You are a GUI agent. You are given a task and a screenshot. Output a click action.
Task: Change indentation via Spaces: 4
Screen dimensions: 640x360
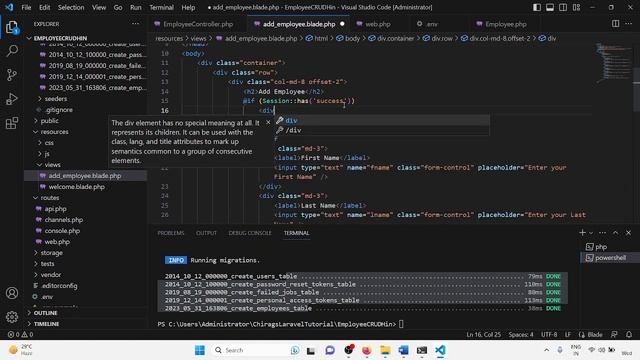click(521, 334)
